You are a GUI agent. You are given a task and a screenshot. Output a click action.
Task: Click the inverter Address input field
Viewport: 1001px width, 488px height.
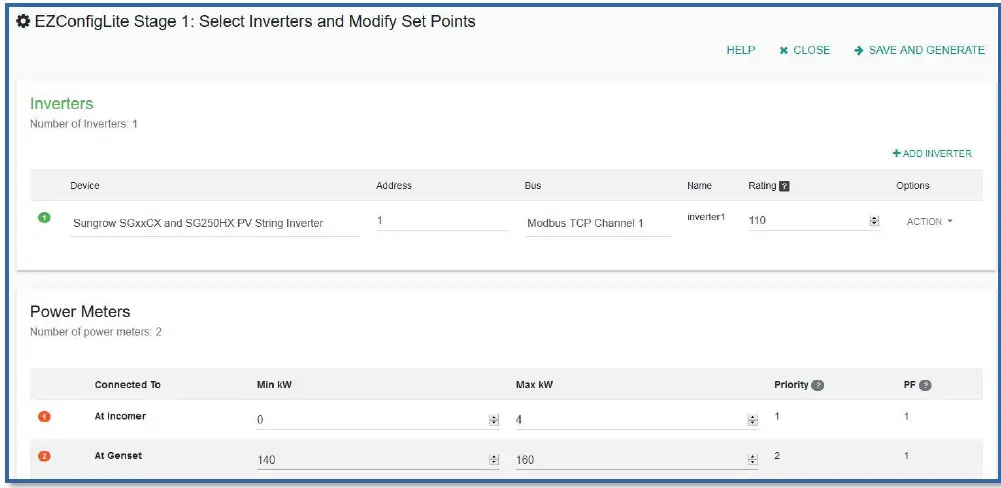tap(441, 220)
